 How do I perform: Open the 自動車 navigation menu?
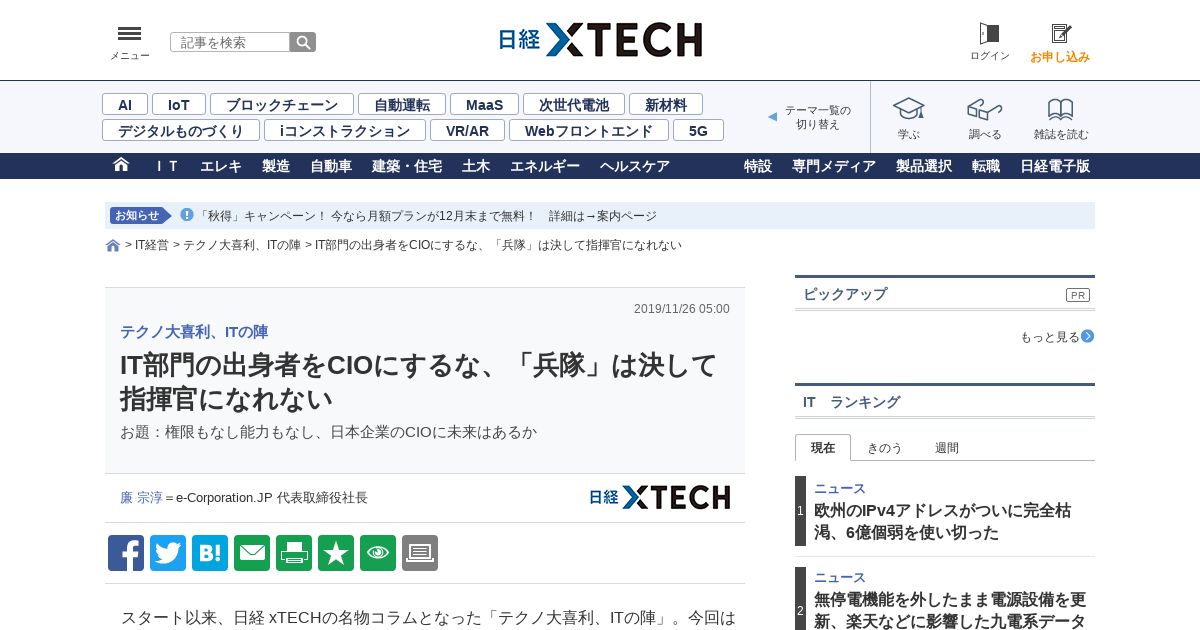[331, 166]
